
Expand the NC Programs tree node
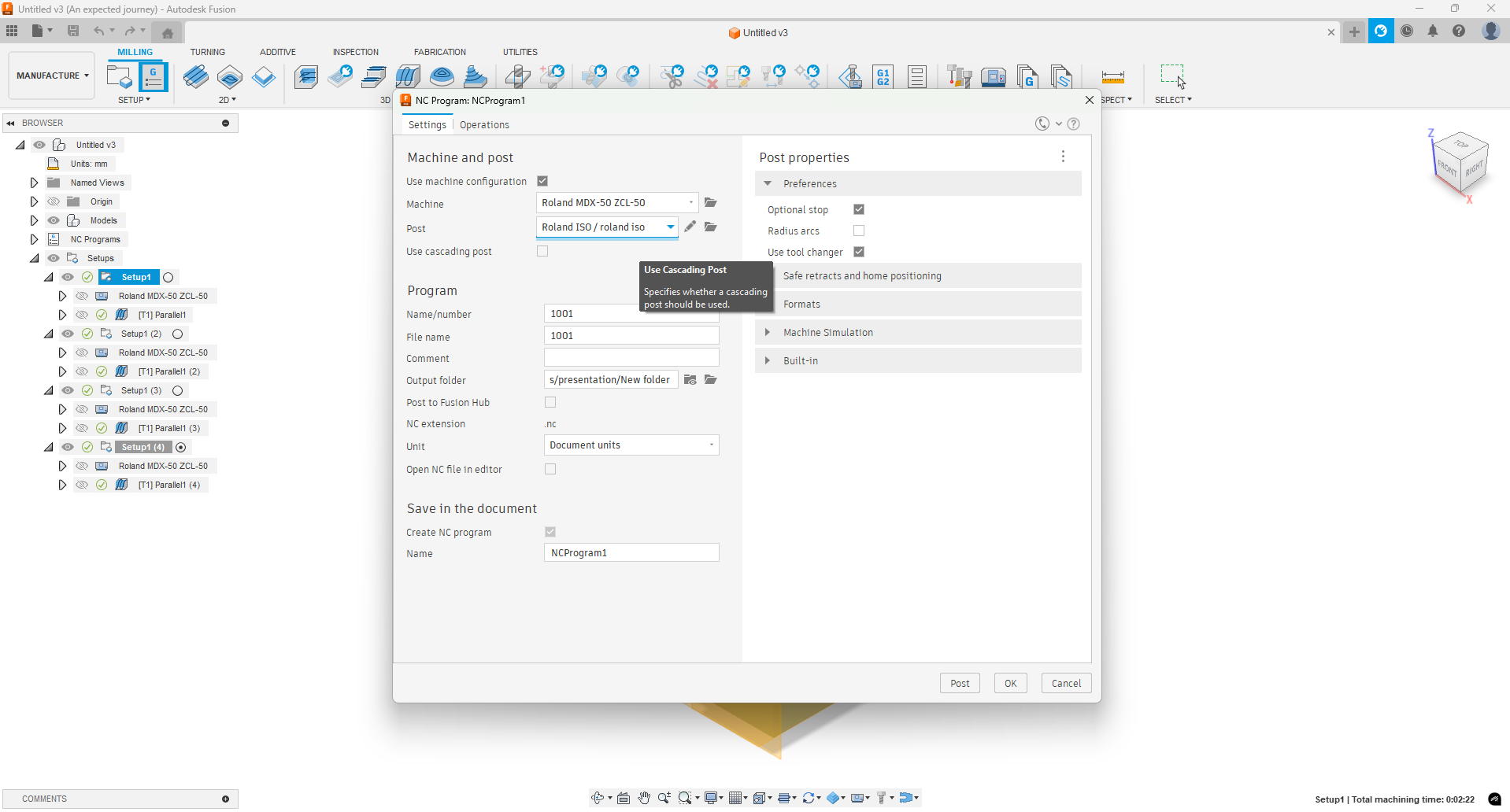click(34, 239)
